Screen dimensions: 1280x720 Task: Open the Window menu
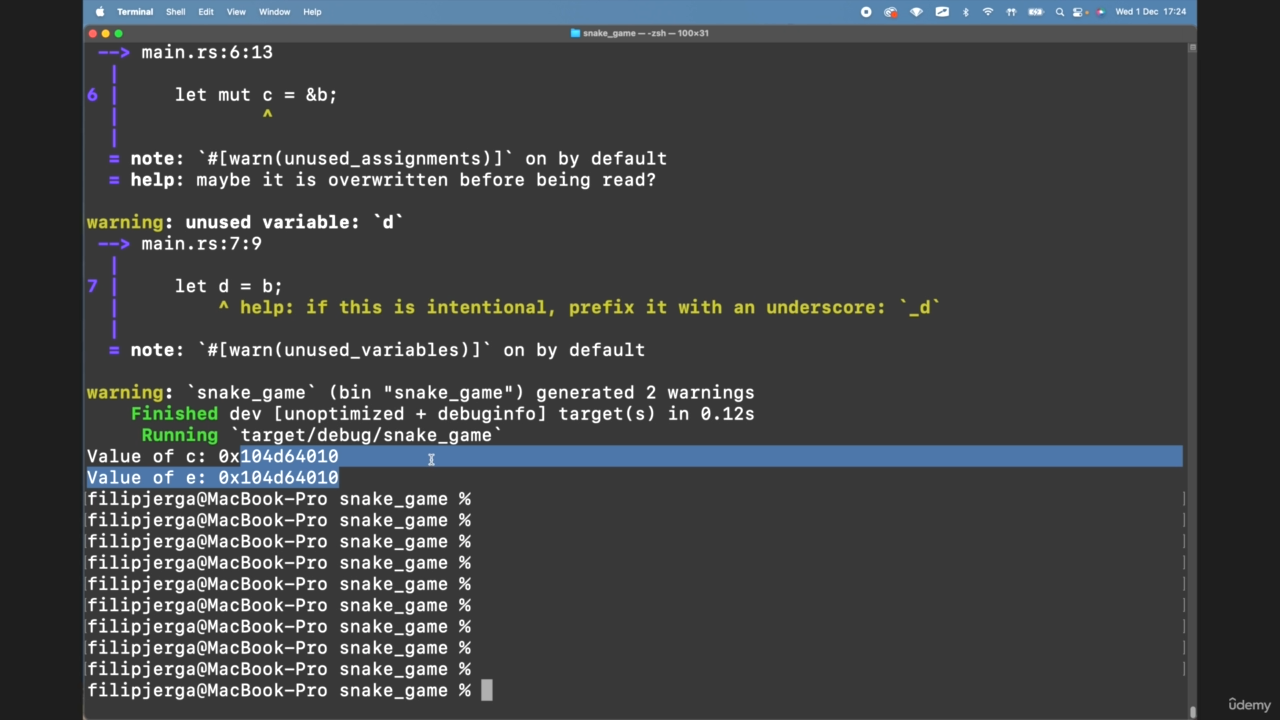click(274, 12)
